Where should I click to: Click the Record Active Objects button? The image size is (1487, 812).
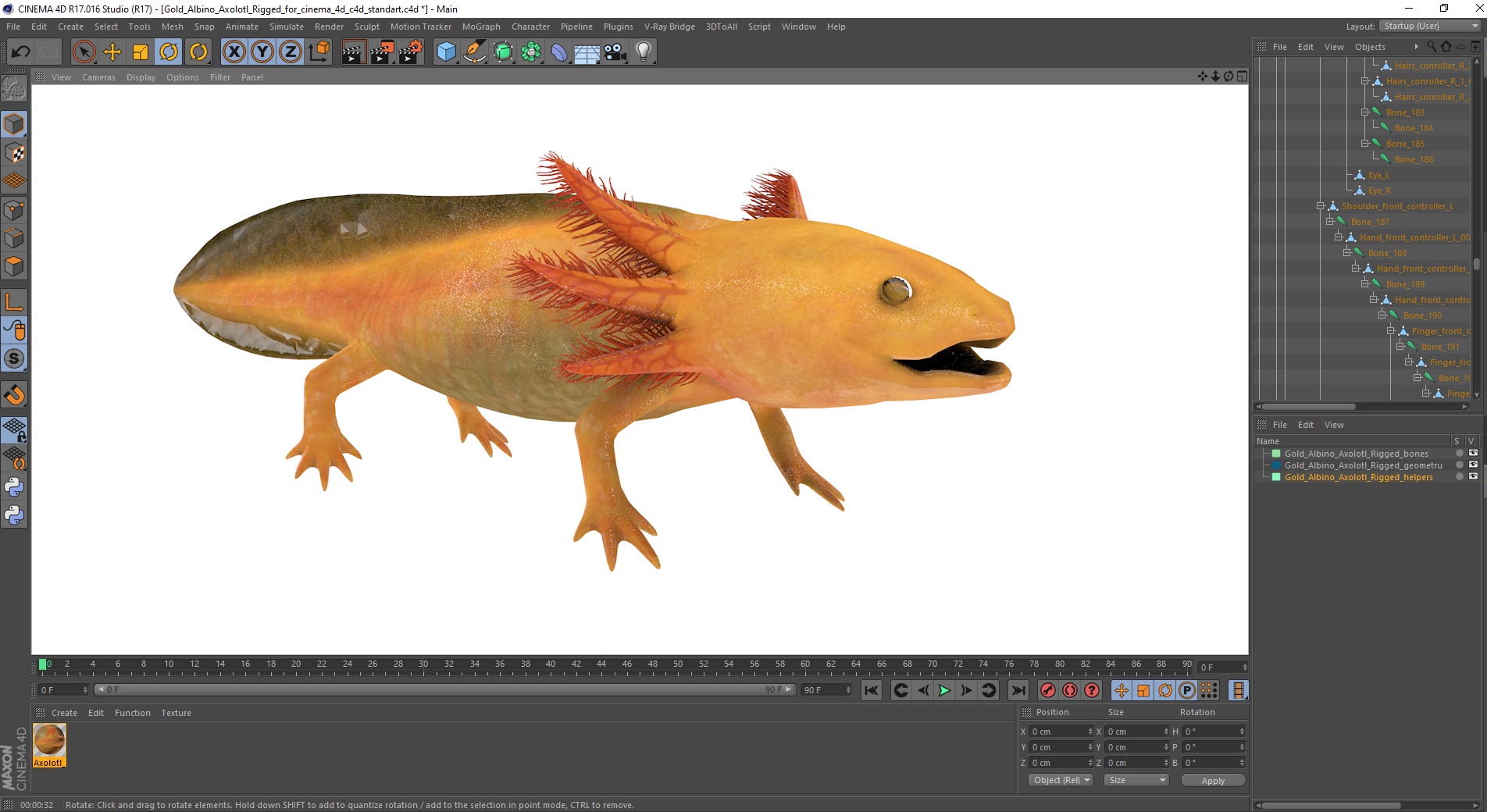pyautogui.click(x=1048, y=690)
